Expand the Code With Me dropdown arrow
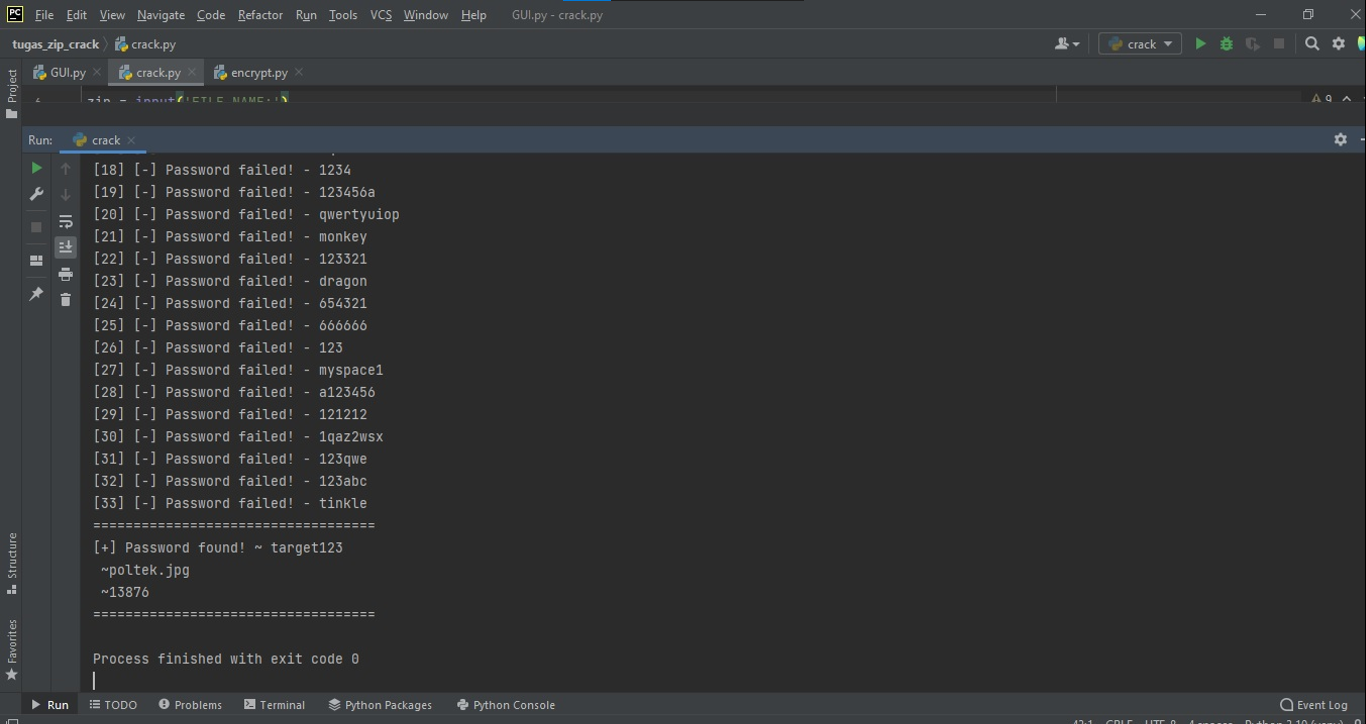 (1076, 44)
